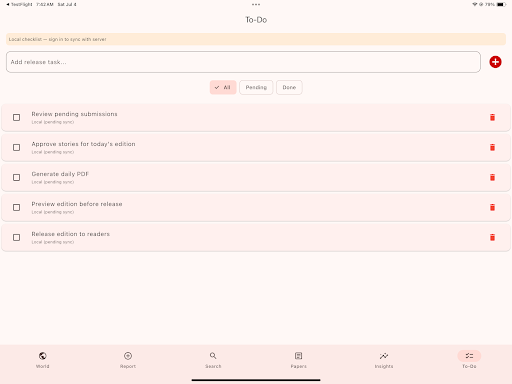512x384 pixels.
Task: Click the 'Release edition to readers' task title
Action: [71, 234]
